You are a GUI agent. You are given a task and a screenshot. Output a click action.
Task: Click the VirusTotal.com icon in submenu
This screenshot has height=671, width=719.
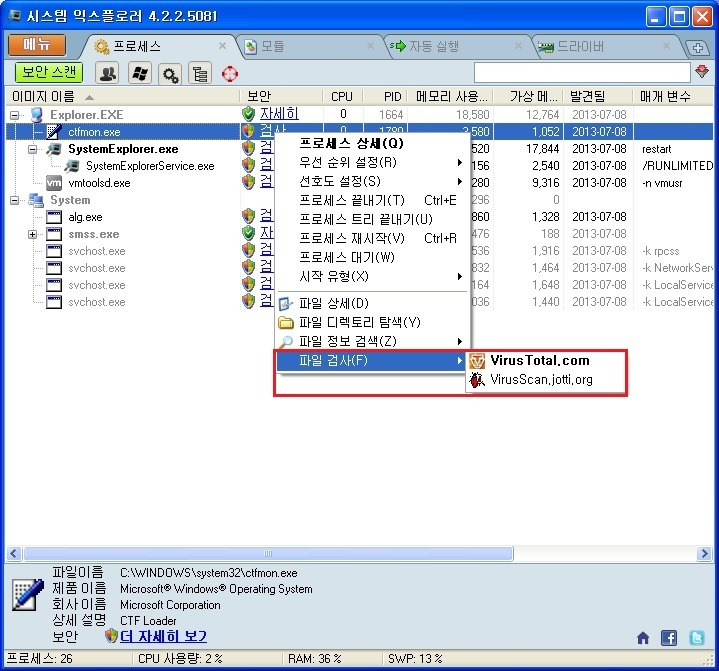click(477, 361)
